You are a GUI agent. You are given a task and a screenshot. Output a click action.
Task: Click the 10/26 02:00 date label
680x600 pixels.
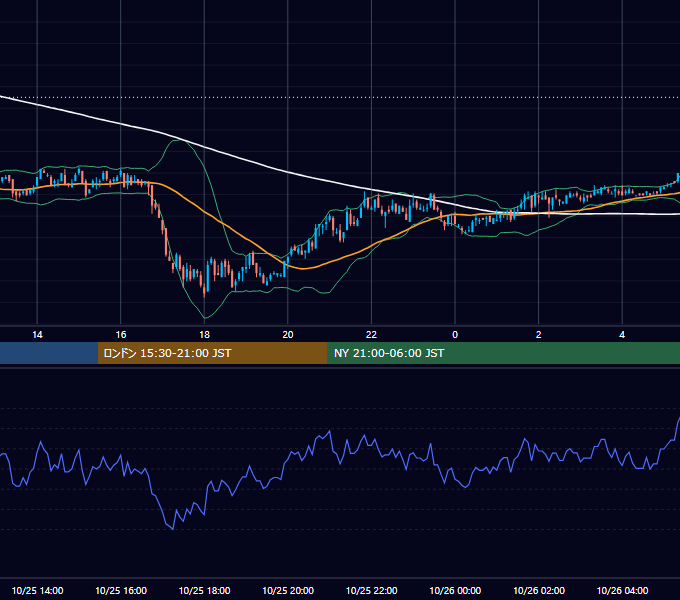tap(539, 590)
